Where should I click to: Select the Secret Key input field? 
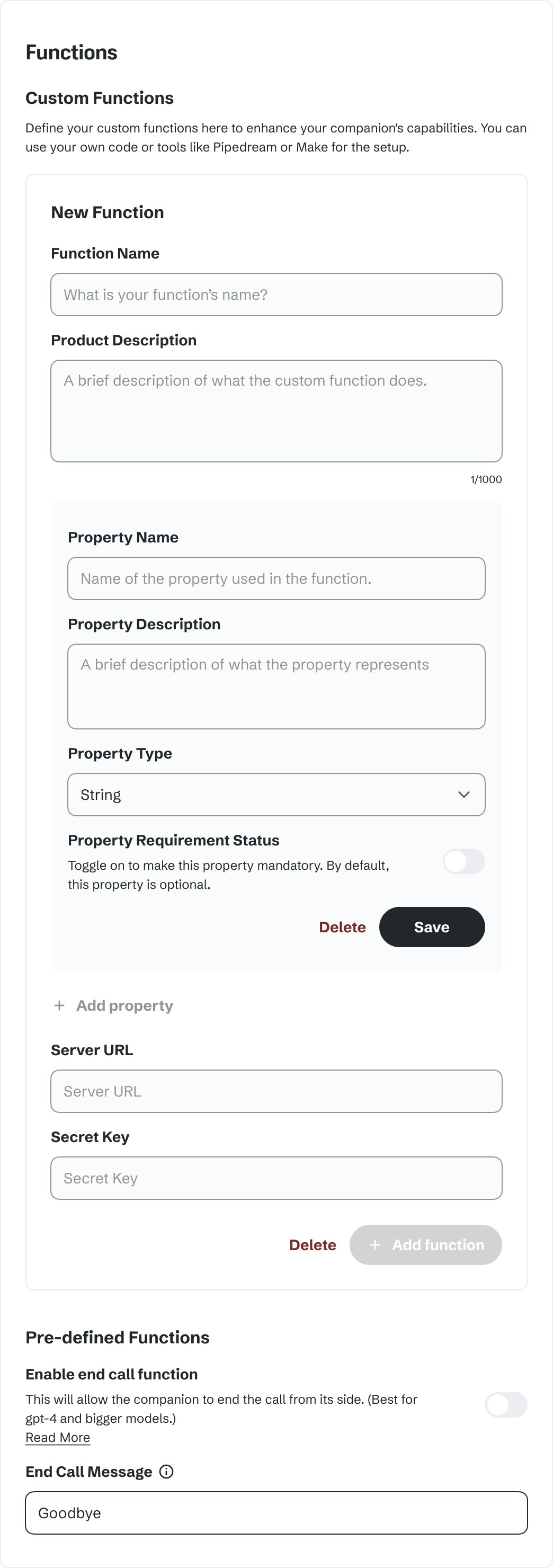click(x=276, y=1178)
